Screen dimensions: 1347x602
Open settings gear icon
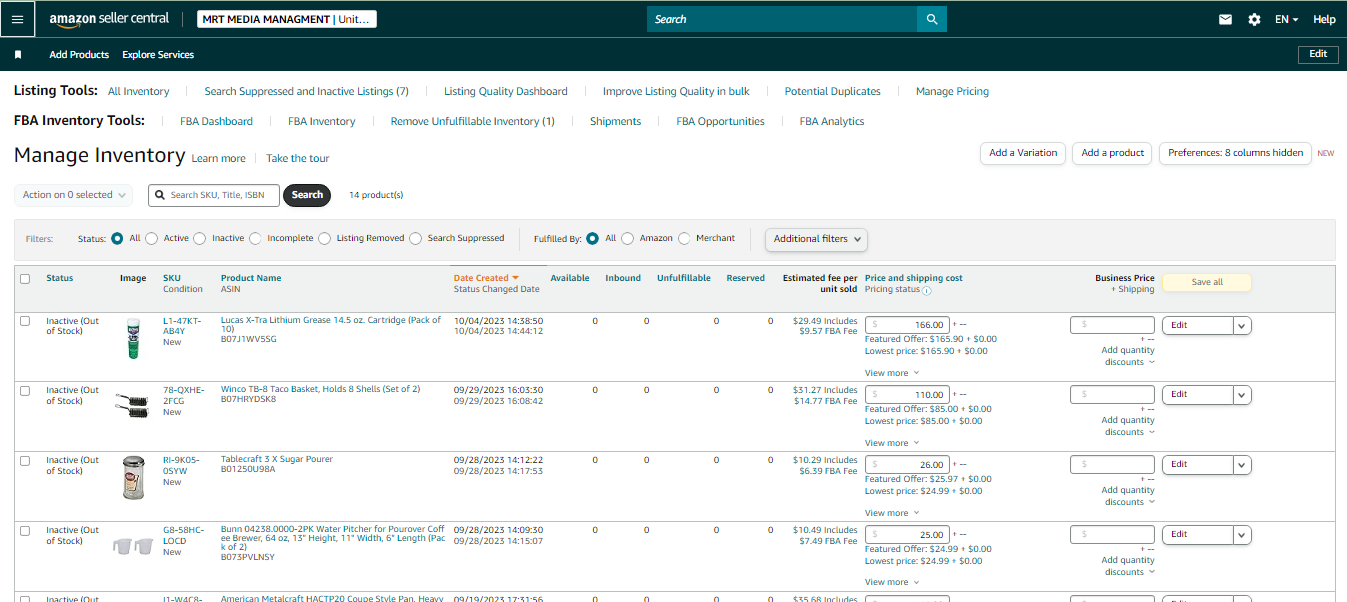point(1254,19)
